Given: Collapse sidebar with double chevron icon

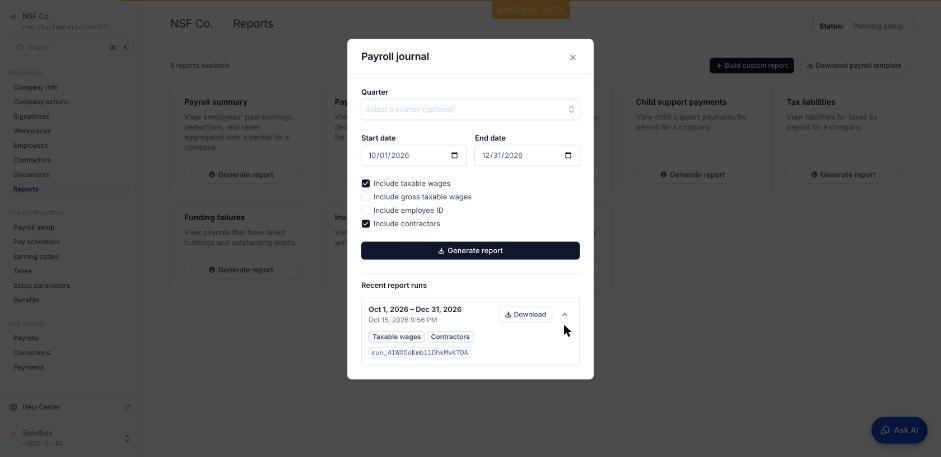Looking at the screenshot, I should tap(13, 17).
